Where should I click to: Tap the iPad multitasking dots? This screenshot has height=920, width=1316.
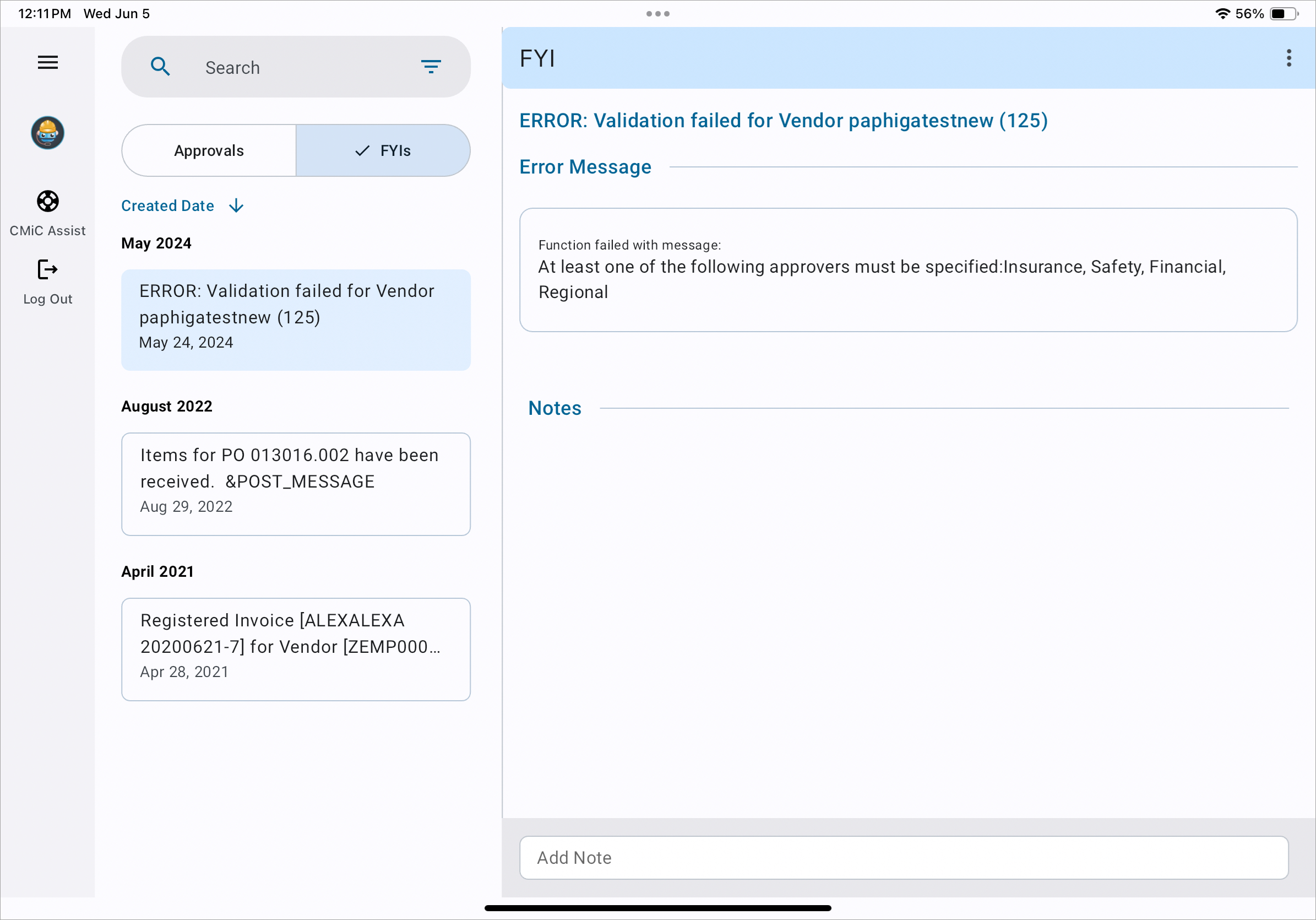[x=657, y=14]
